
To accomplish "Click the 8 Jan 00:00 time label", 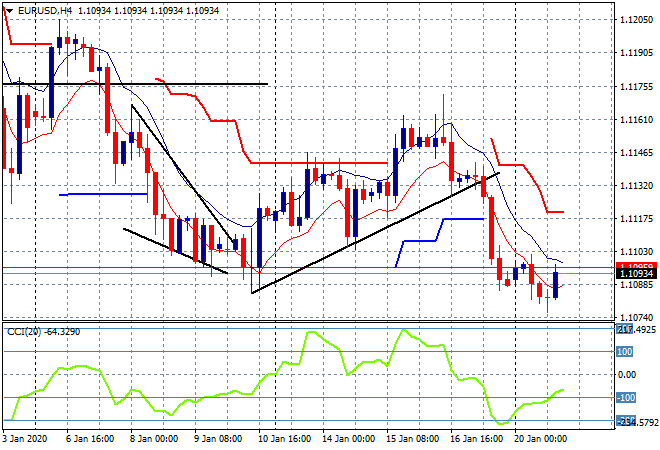I will click(x=154, y=439).
